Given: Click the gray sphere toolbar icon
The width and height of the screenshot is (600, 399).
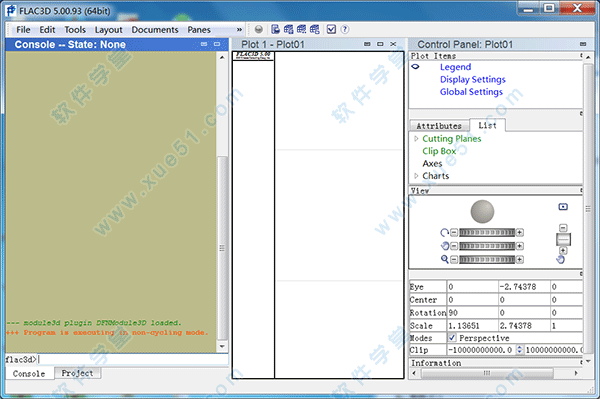Looking at the screenshot, I should click(259, 29).
